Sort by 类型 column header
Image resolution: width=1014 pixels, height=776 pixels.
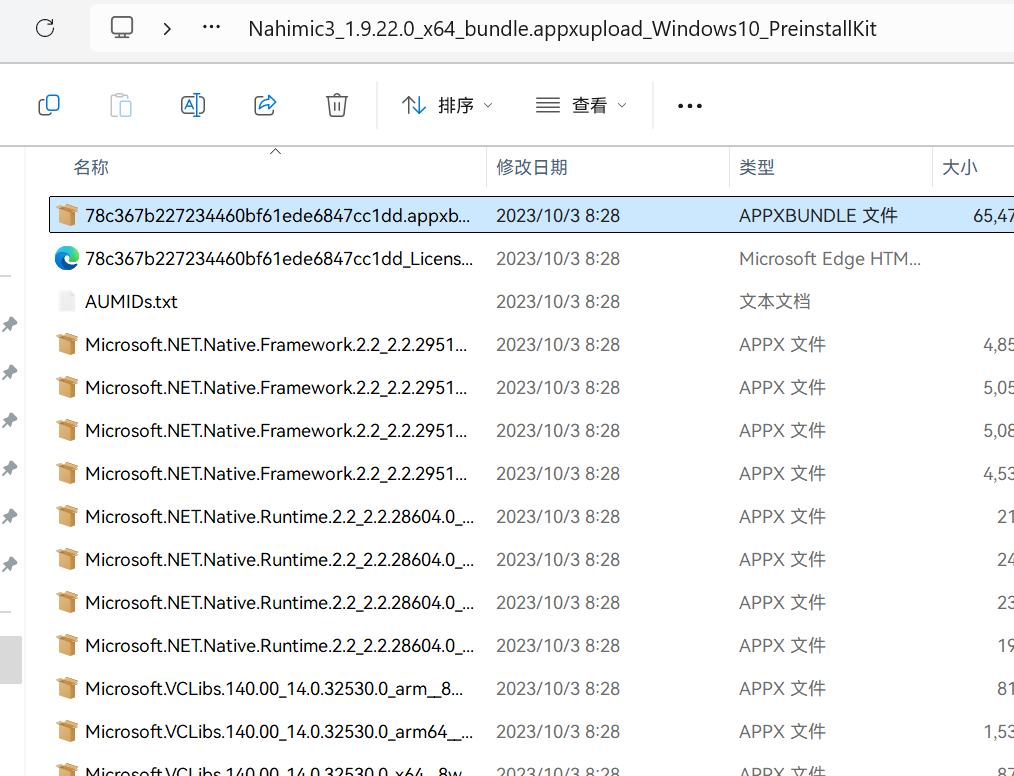[x=757, y=168]
